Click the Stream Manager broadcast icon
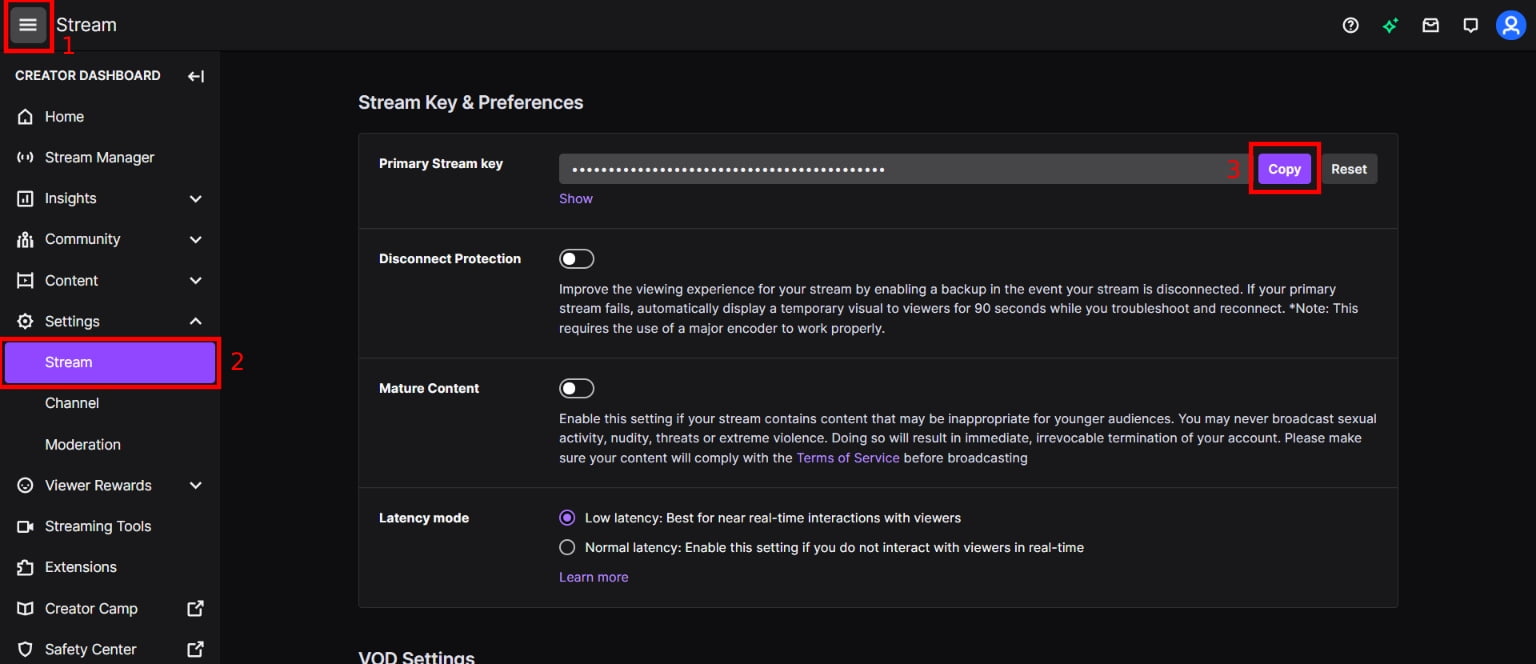Viewport: 1536px width, 664px height. coord(26,158)
